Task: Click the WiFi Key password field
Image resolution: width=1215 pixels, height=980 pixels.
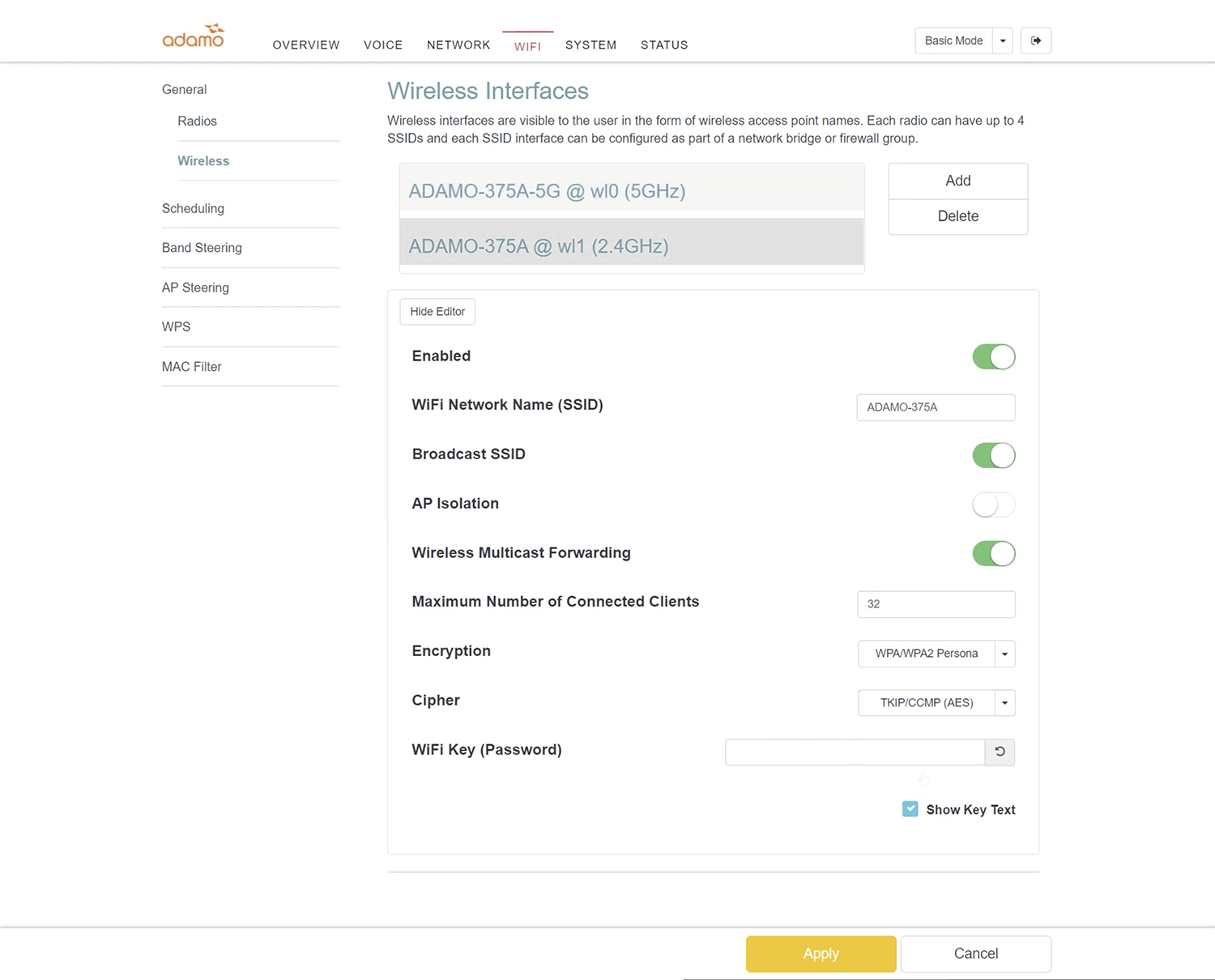Action: tap(855, 752)
